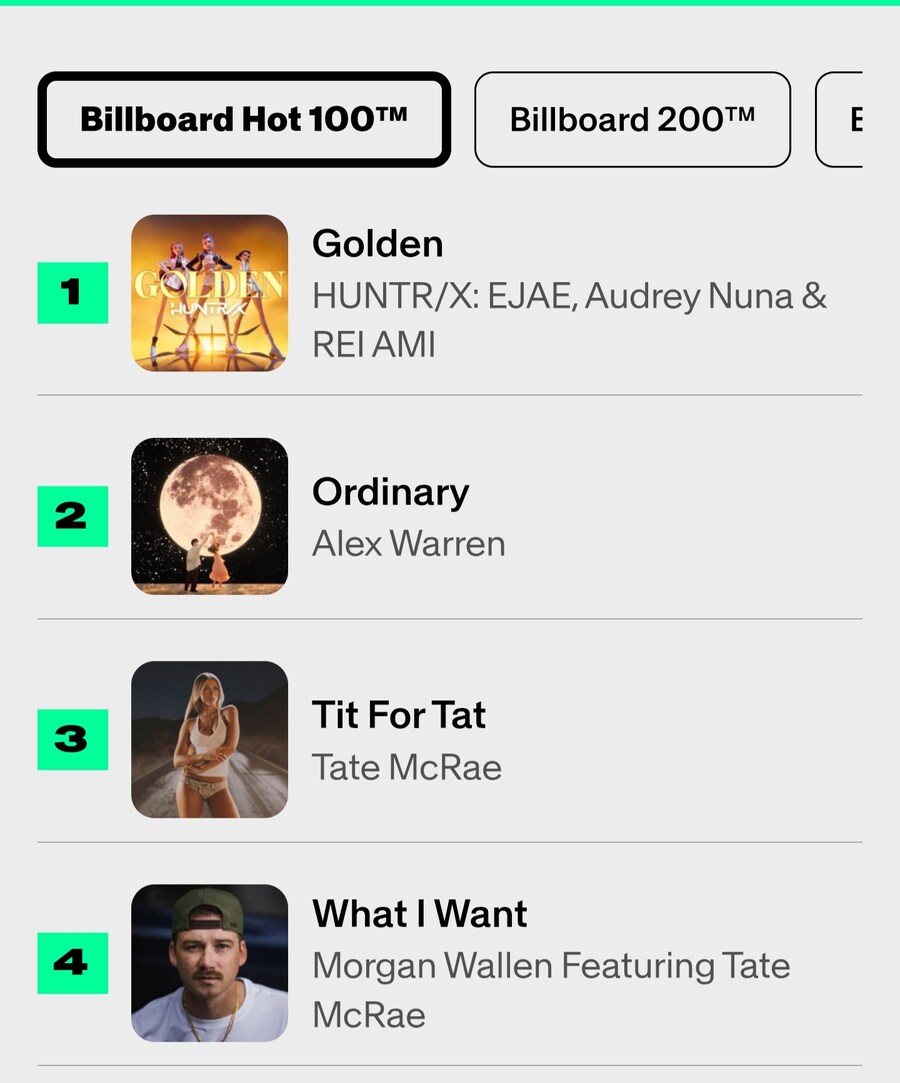Open the Tit For Tat cover image
This screenshot has height=1083, width=900.
click(210, 739)
